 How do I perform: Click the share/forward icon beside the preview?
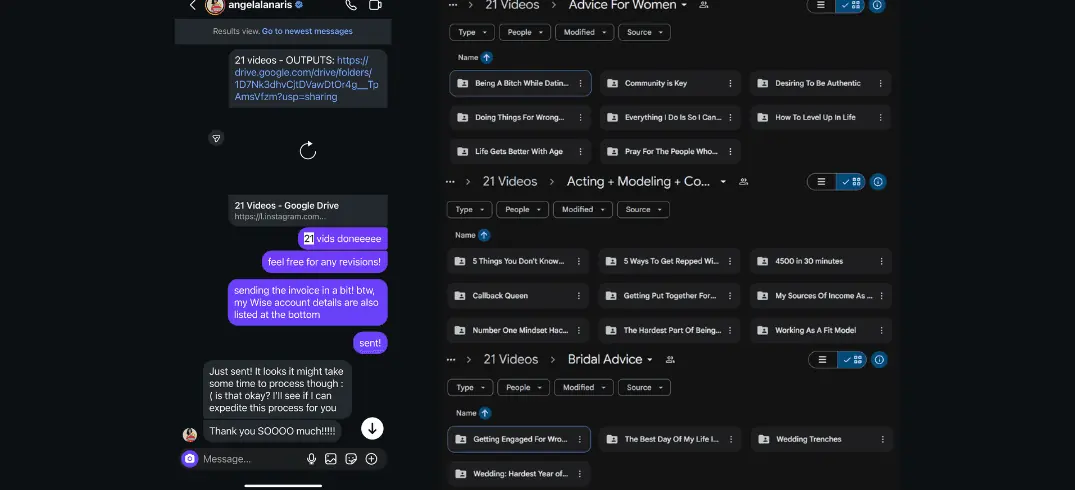pyautogui.click(x=216, y=138)
